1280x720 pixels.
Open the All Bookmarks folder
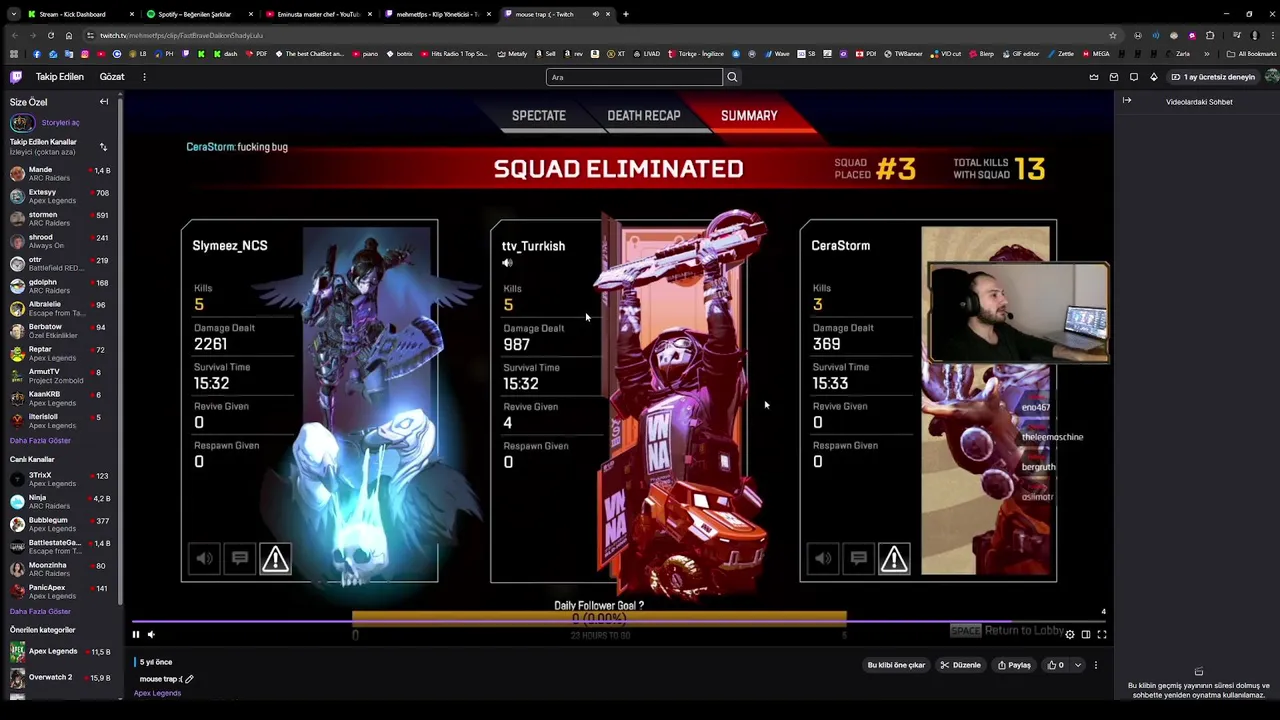click(x=1251, y=54)
